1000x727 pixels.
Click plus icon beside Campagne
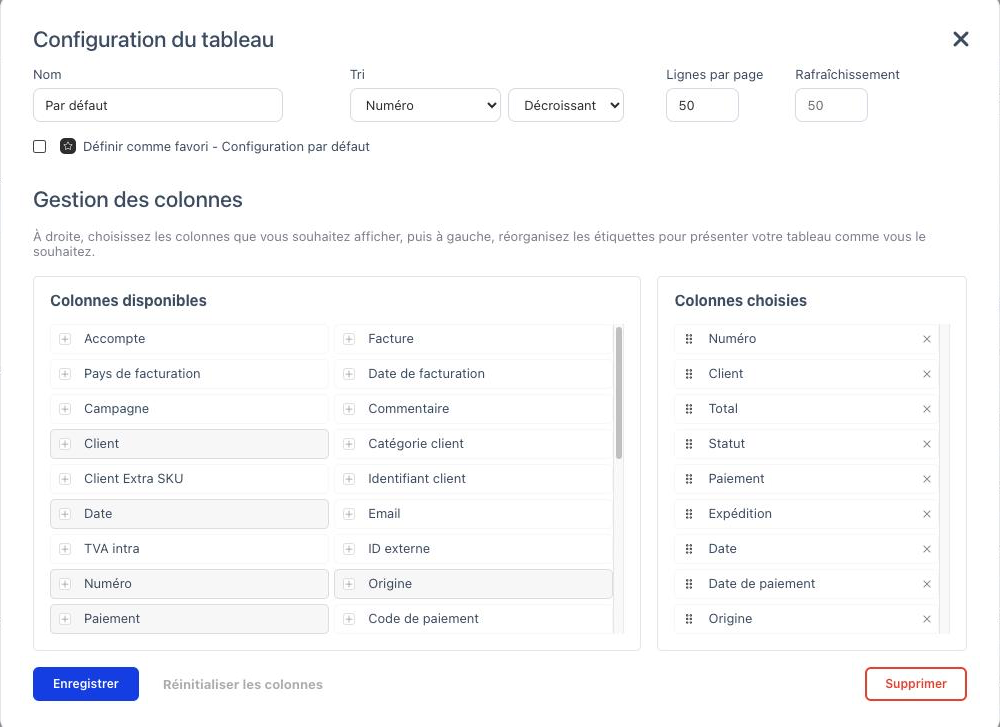pos(65,409)
